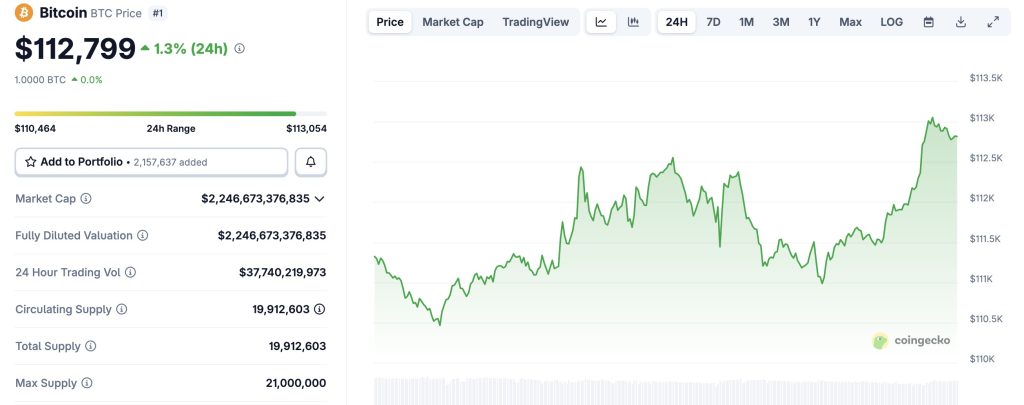Click Add to Portfolio button

point(151,161)
